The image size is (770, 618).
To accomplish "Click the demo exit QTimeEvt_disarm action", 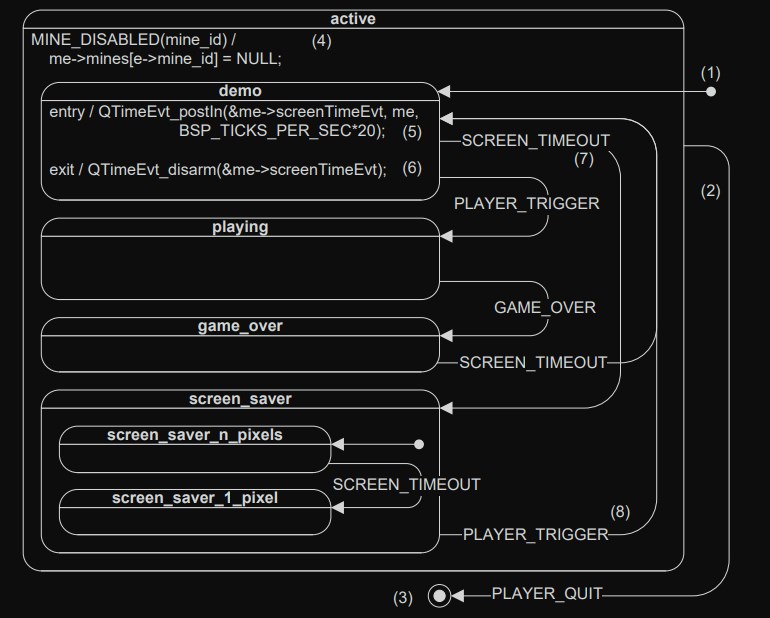I will click(218, 169).
